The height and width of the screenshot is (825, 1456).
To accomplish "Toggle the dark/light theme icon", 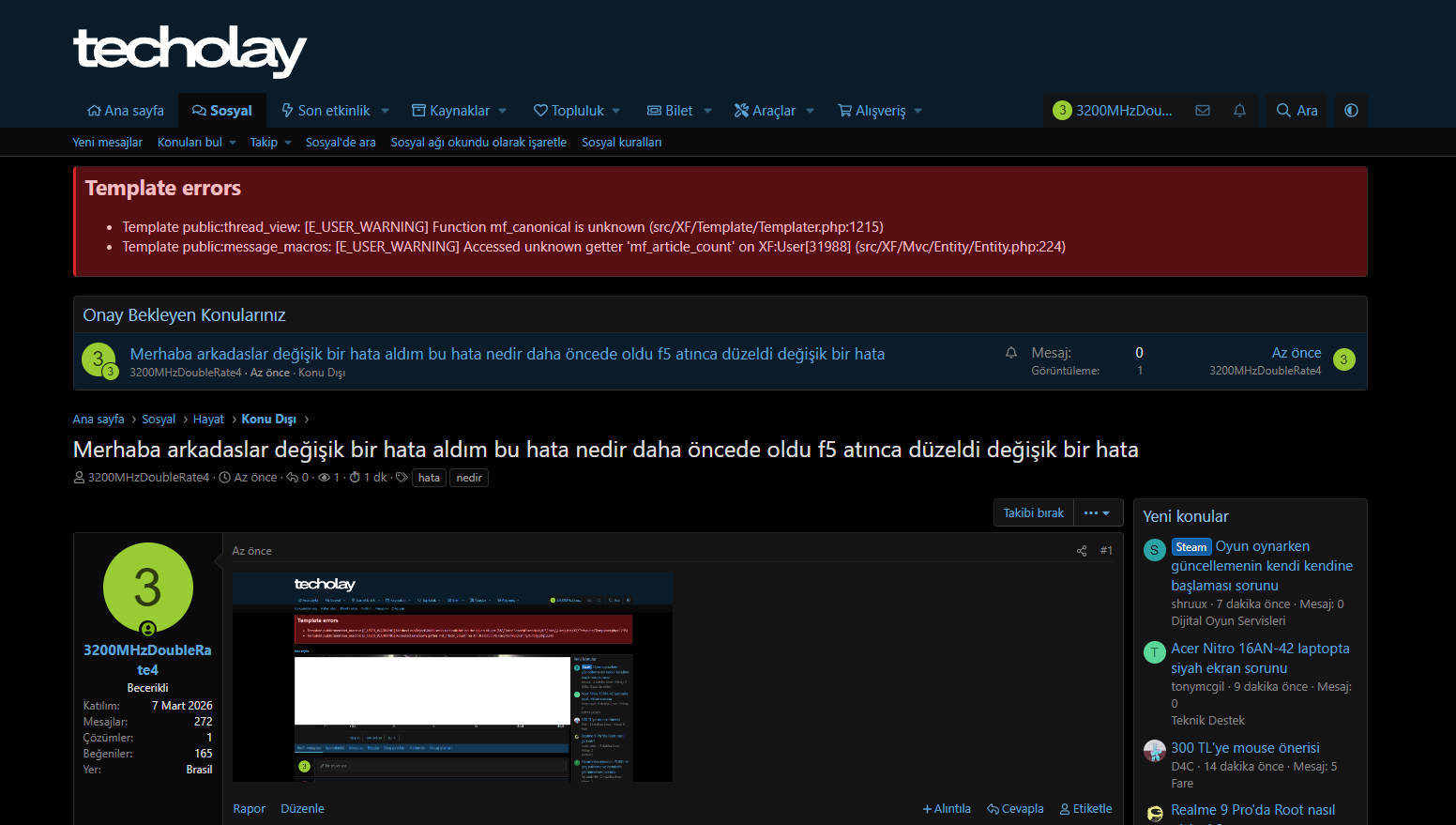I will [x=1351, y=110].
